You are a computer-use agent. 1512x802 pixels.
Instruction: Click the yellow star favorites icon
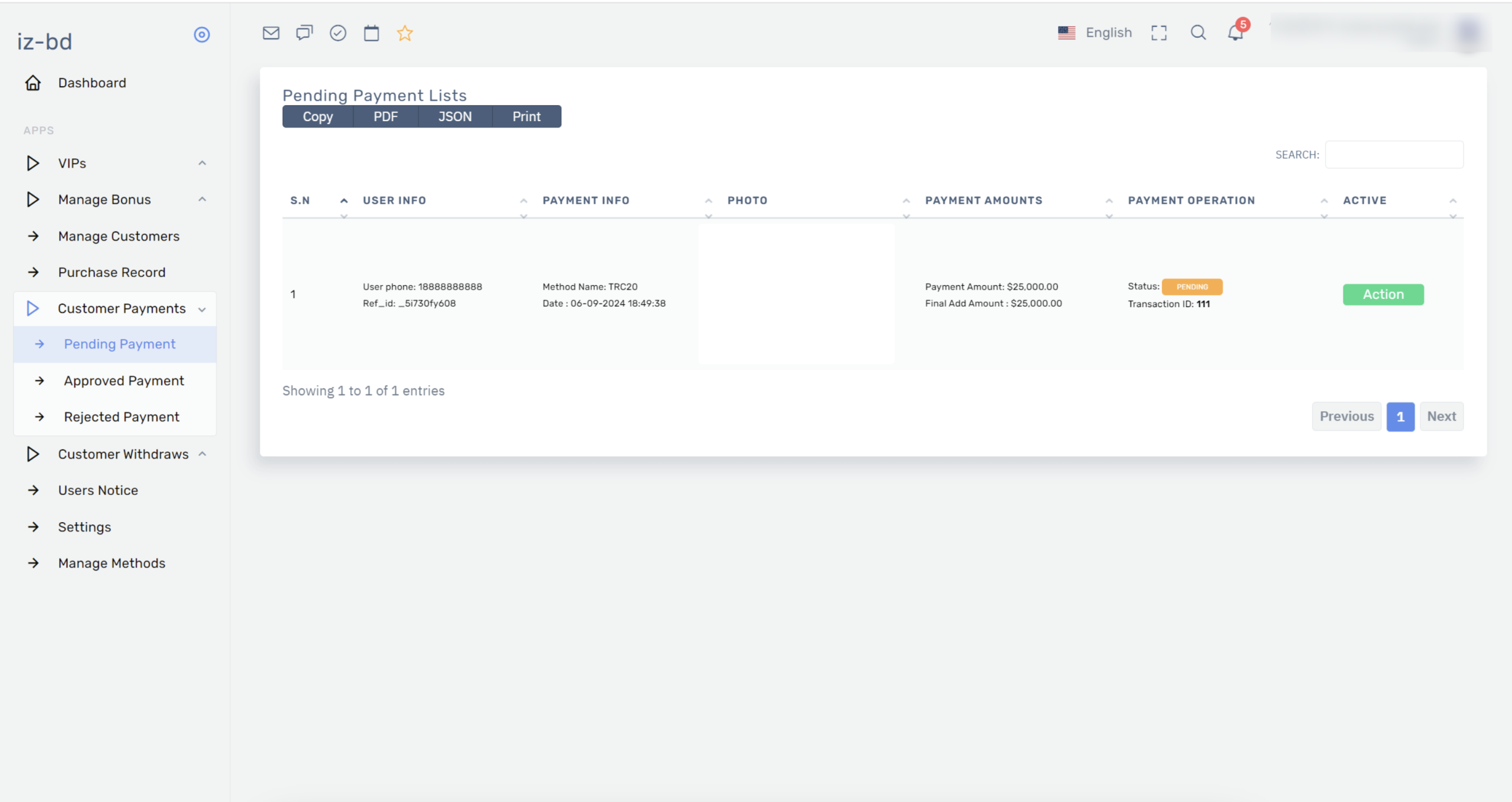(405, 33)
